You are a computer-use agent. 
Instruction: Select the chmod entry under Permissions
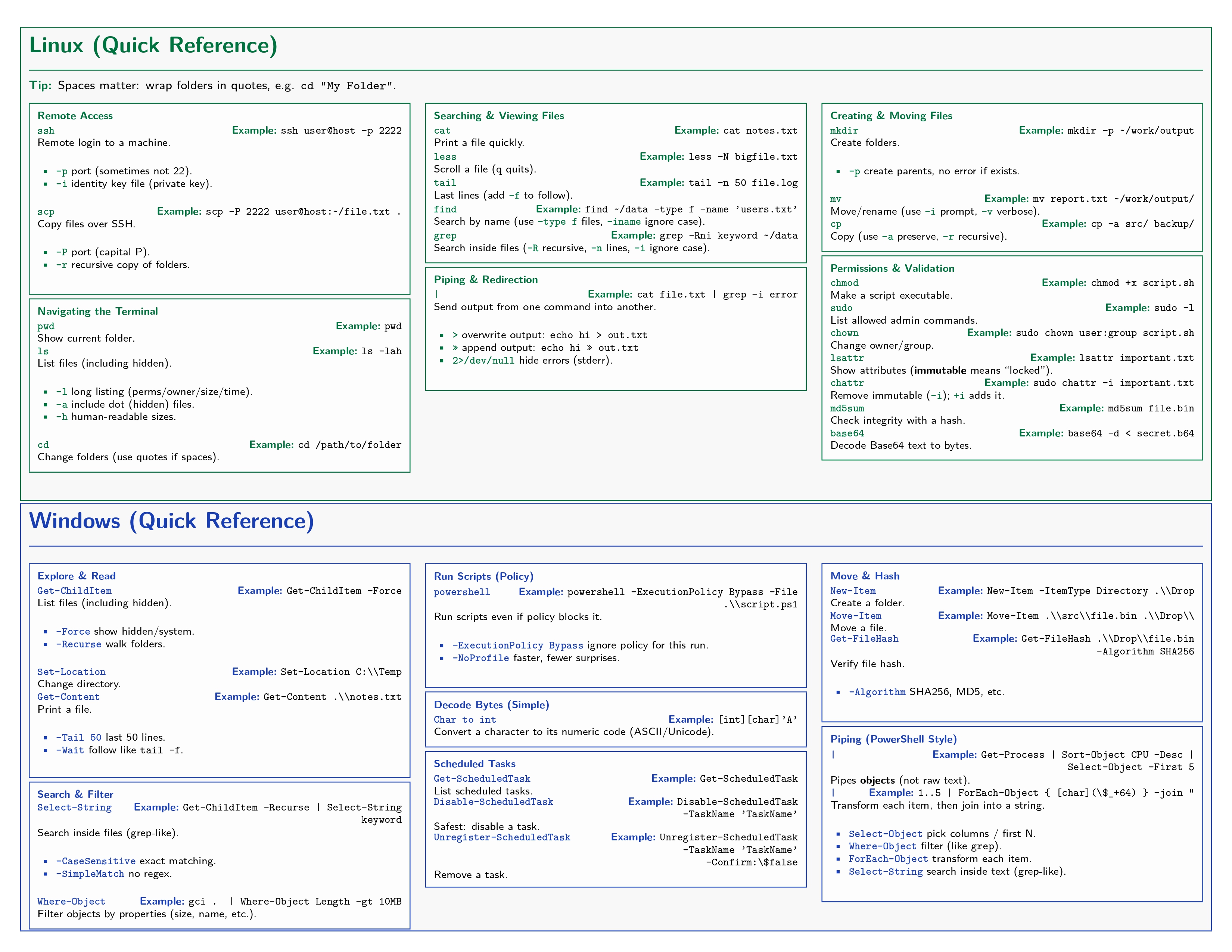[844, 283]
